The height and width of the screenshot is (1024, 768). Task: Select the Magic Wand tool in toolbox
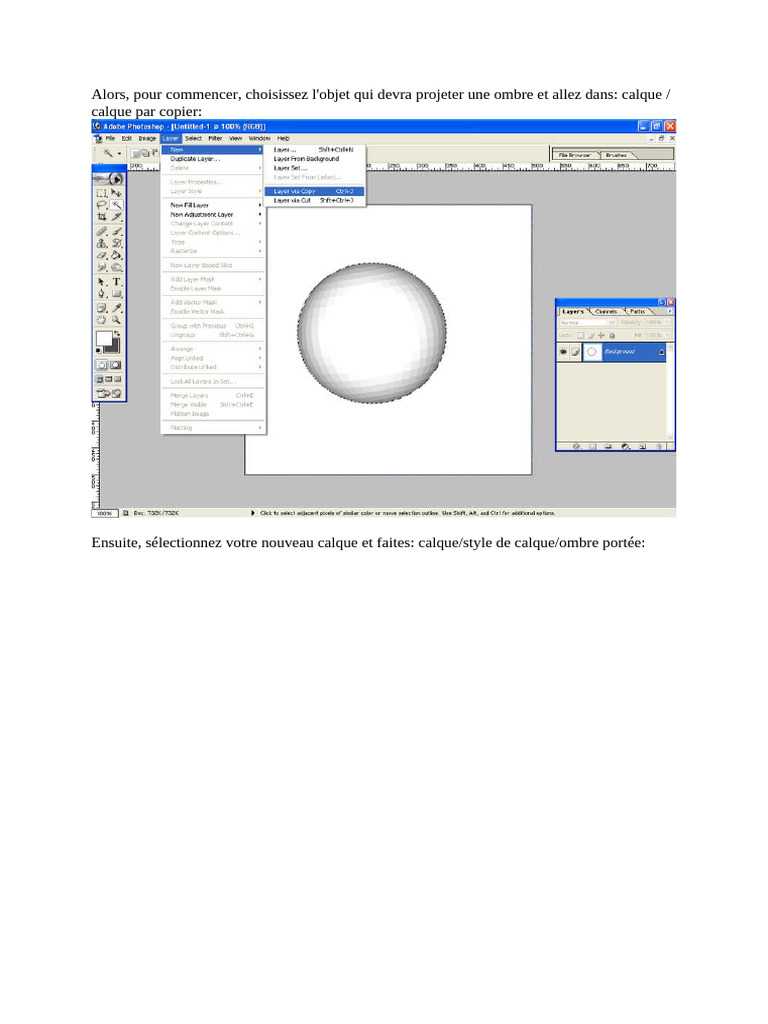(x=116, y=205)
